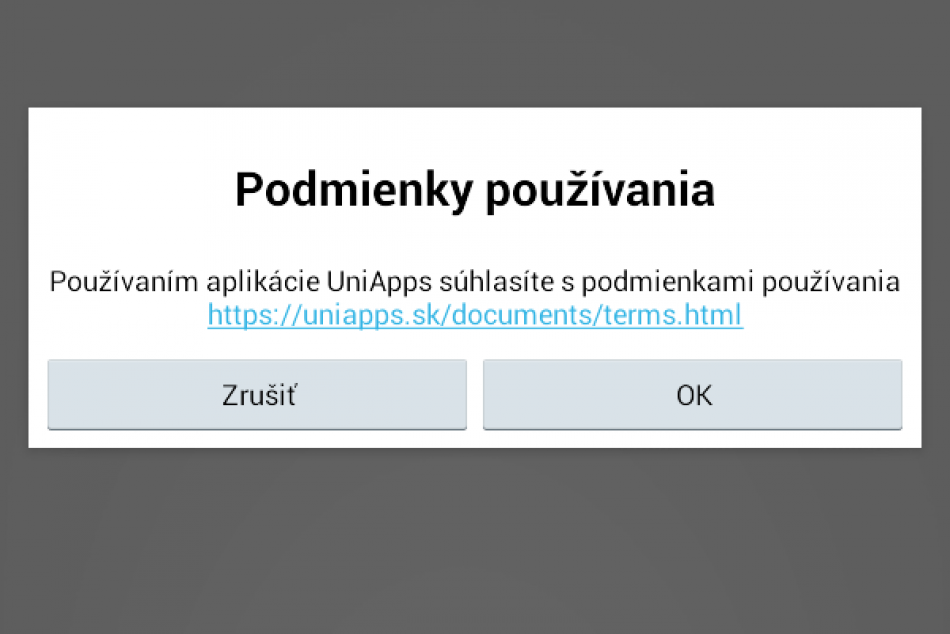The image size is (950, 634).
Task: Accept the Podmienky používania agreement via OK
Action: pos(693,394)
